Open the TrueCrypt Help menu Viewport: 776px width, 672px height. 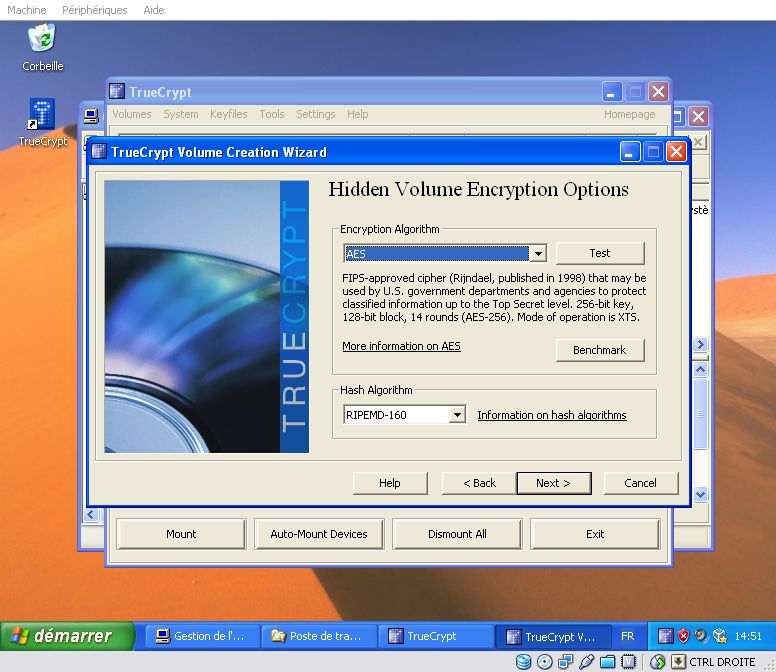pyautogui.click(x=357, y=114)
